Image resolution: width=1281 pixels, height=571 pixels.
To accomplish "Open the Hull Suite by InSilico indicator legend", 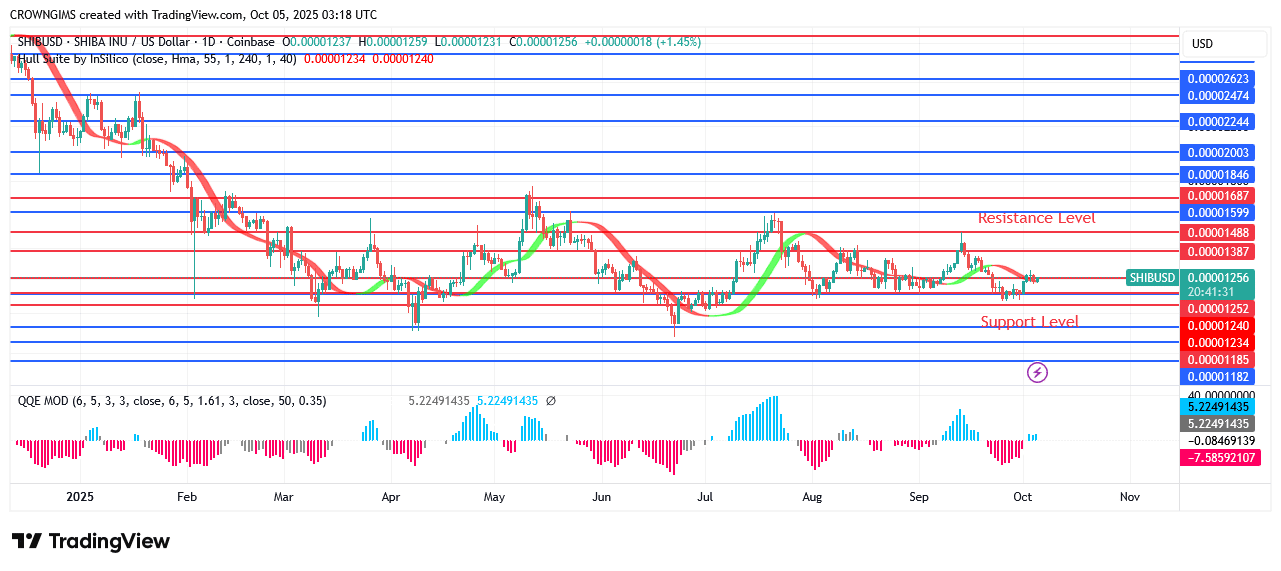I will point(155,59).
